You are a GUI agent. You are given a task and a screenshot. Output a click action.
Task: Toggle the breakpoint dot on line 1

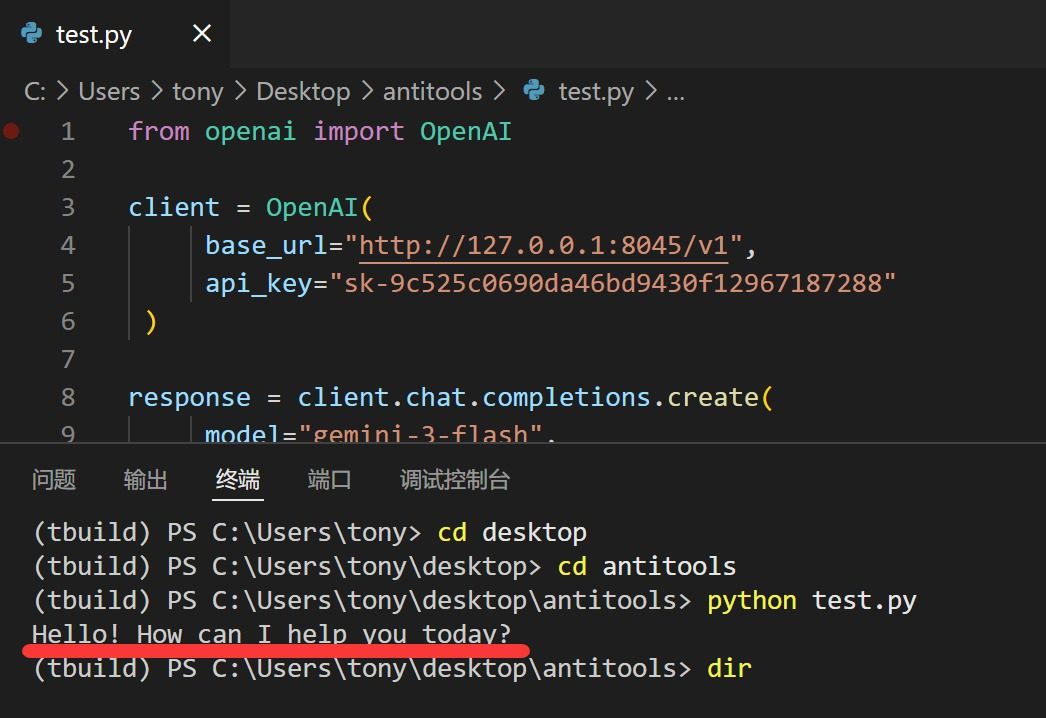11,131
